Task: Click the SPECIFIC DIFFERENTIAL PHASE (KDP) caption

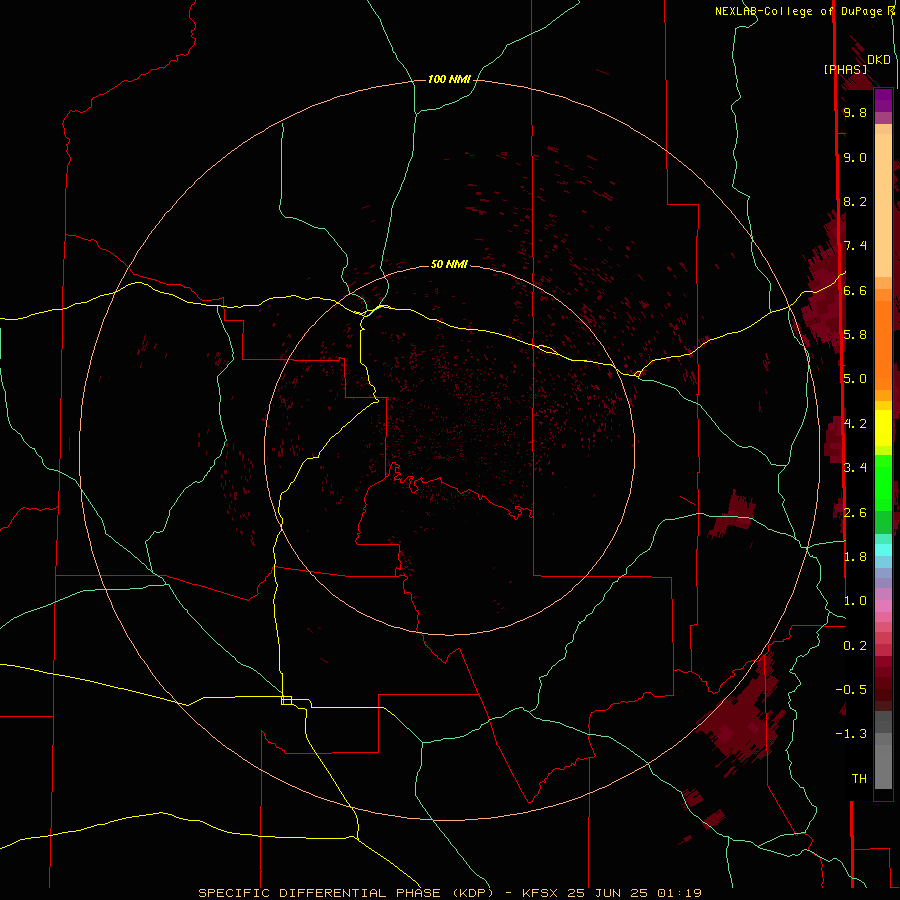Action: point(346,893)
